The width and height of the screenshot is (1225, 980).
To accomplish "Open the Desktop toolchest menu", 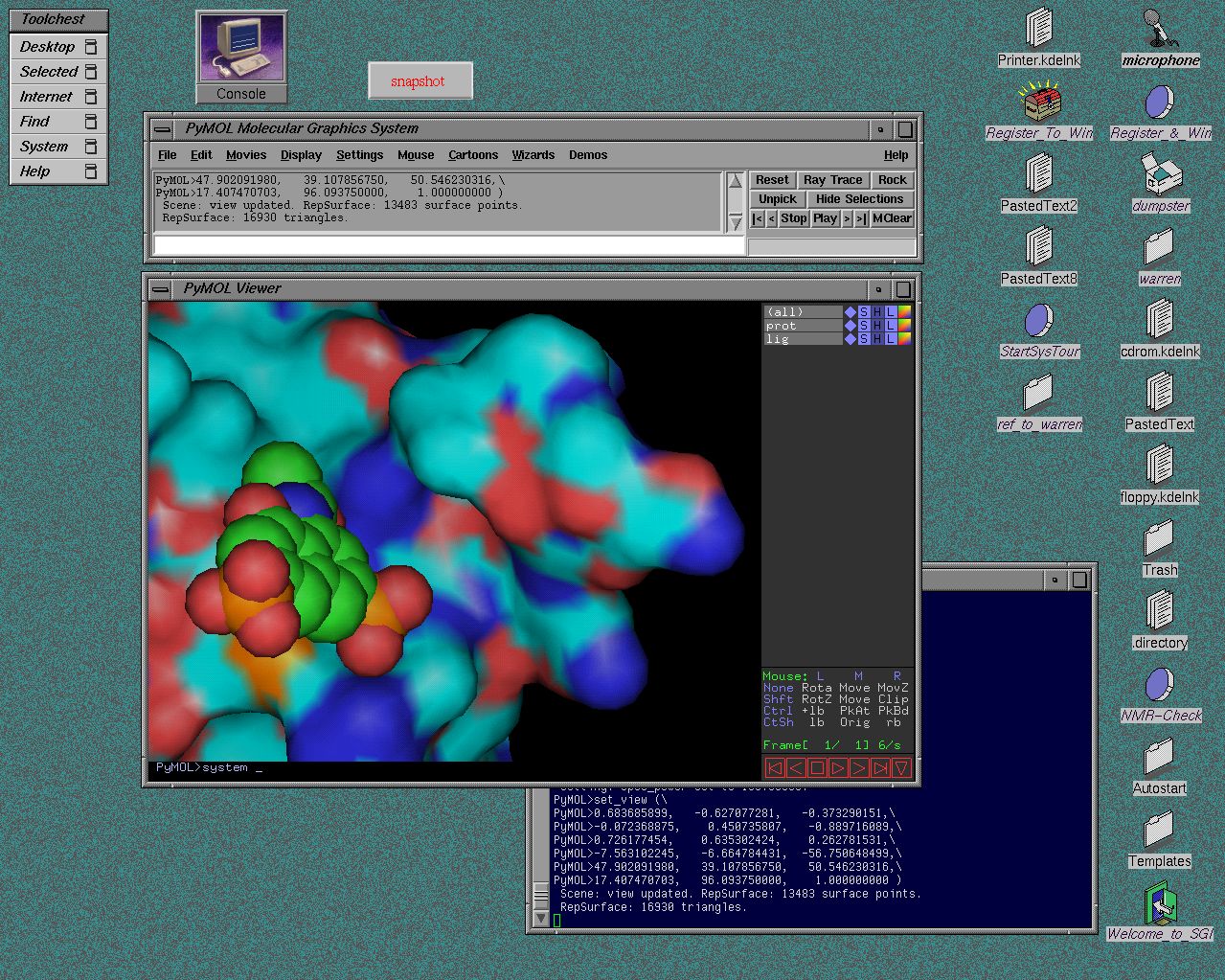I will coord(58,46).
